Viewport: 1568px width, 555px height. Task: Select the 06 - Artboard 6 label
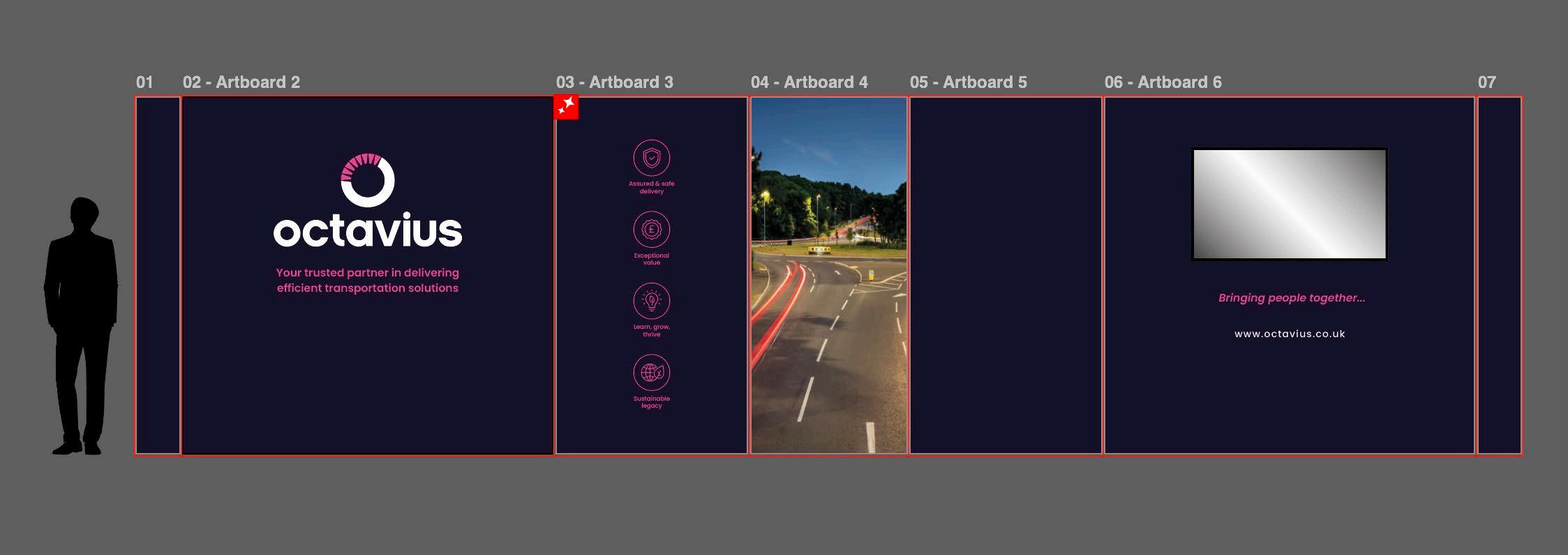tap(1163, 82)
